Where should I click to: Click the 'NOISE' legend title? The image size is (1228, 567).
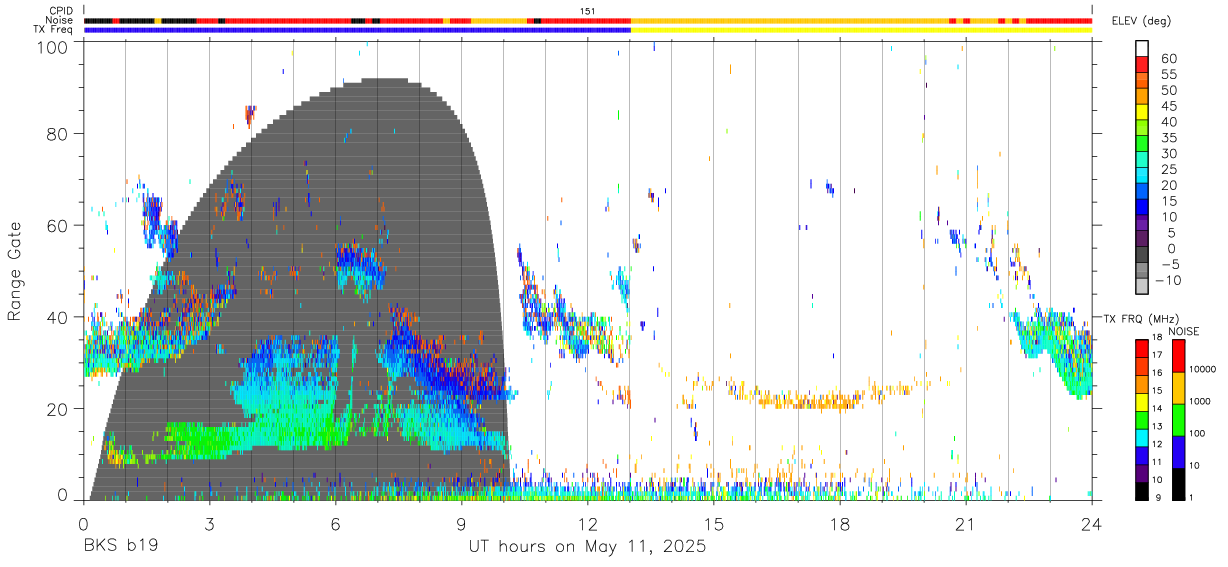pyautogui.click(x=1186, y=331)
